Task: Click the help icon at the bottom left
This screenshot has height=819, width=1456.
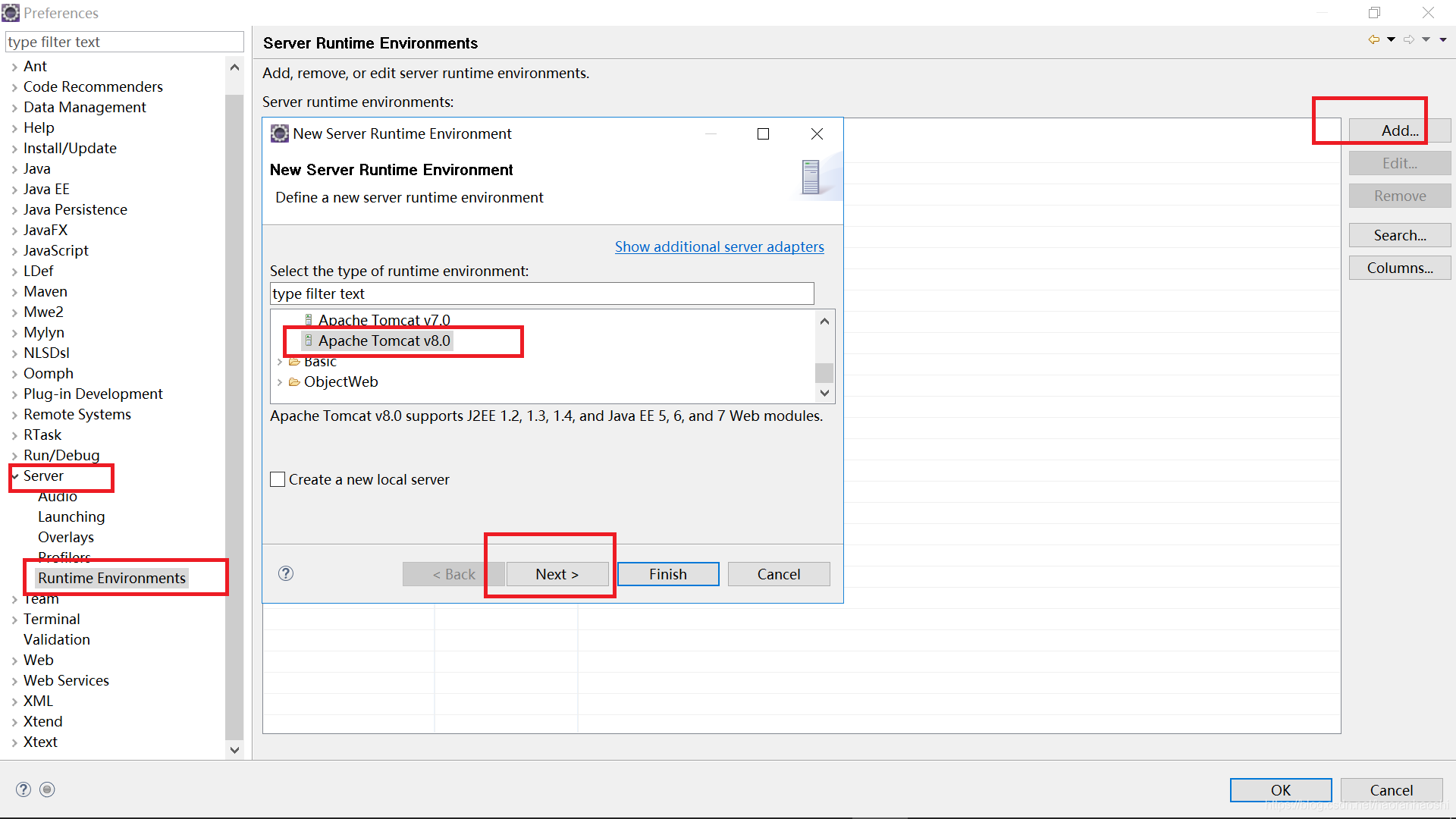Action: [x=24, y=789]
